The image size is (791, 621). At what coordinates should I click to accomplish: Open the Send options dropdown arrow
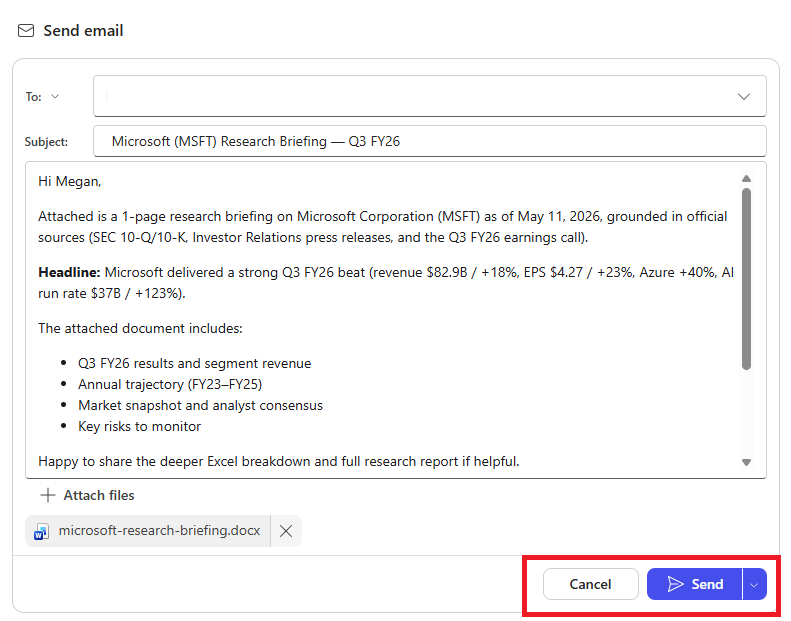(755, 584)
